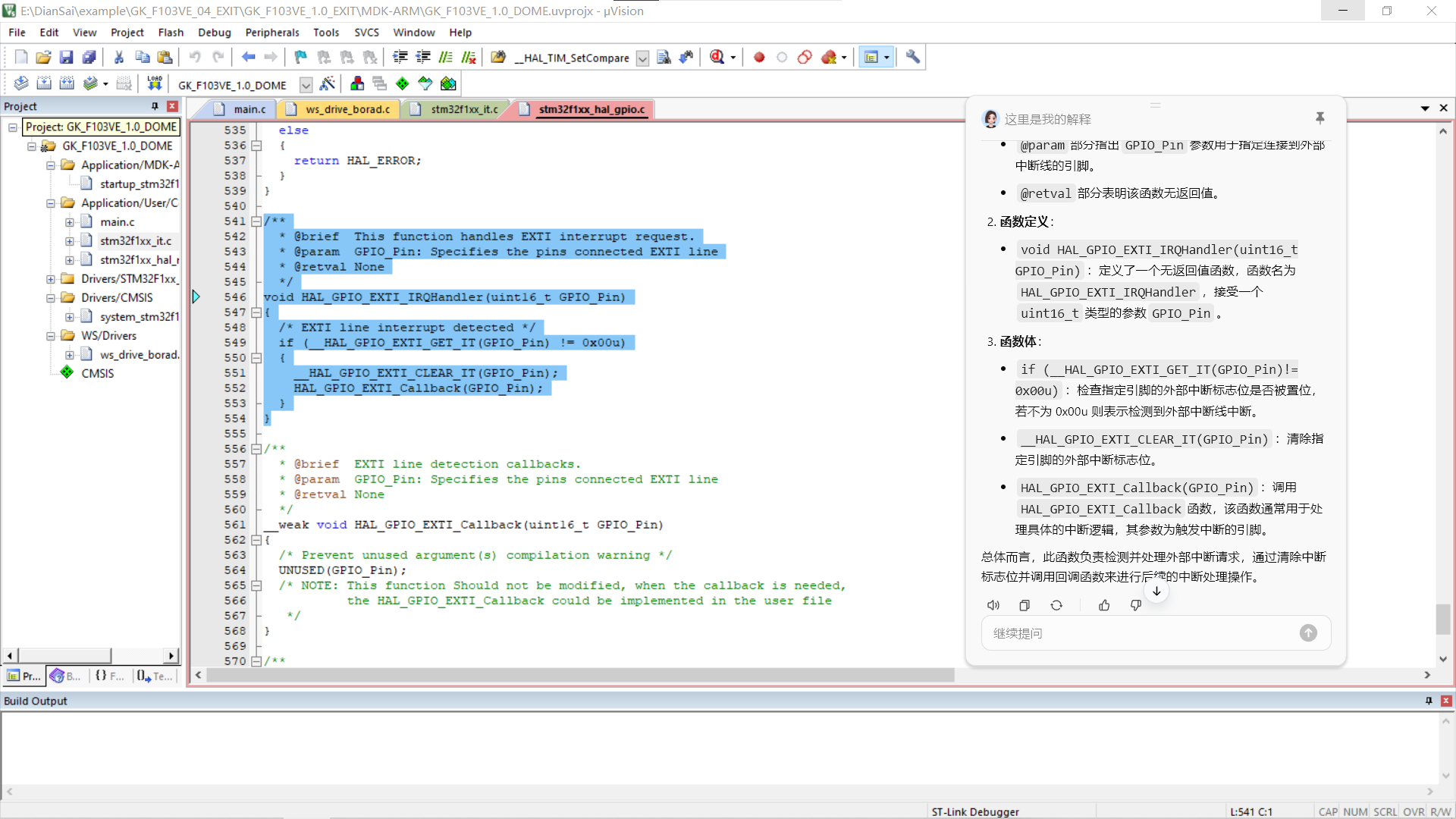Open Configuration wrench icon
The image size is (1456, 819).
point(913,57)
